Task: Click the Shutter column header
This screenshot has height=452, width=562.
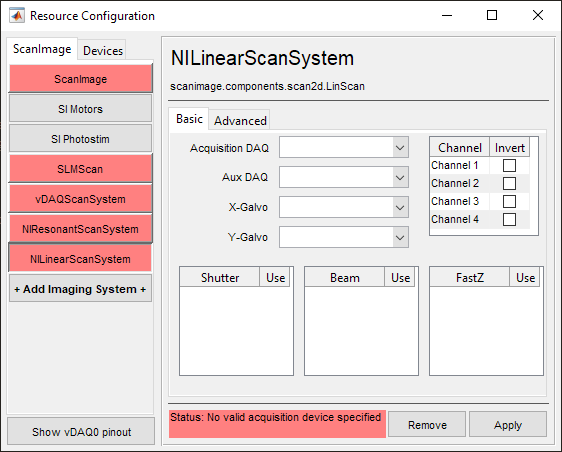Action: pos(220,277)
